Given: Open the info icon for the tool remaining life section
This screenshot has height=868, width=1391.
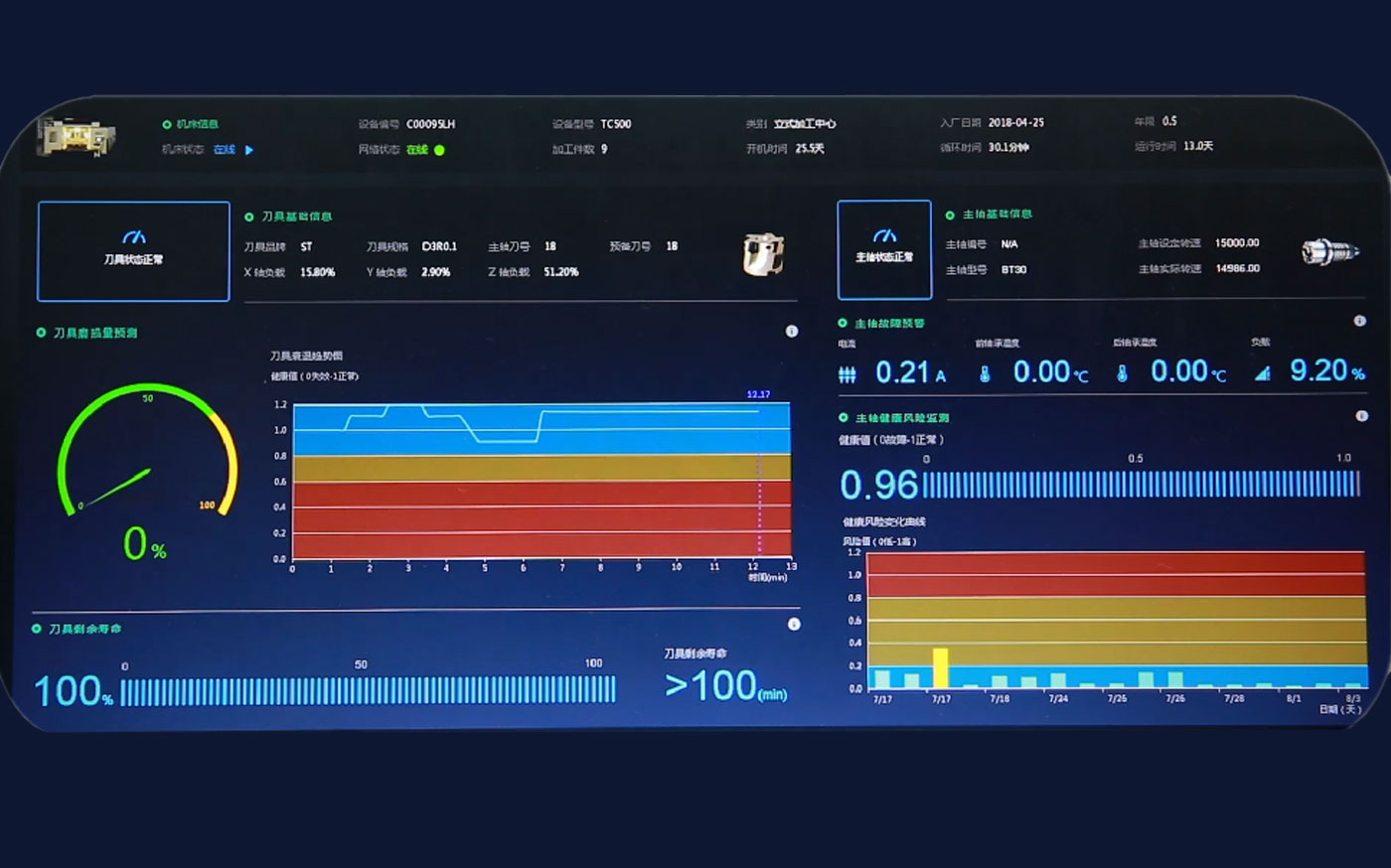Looking at the screenshot, I should (794, 625).
